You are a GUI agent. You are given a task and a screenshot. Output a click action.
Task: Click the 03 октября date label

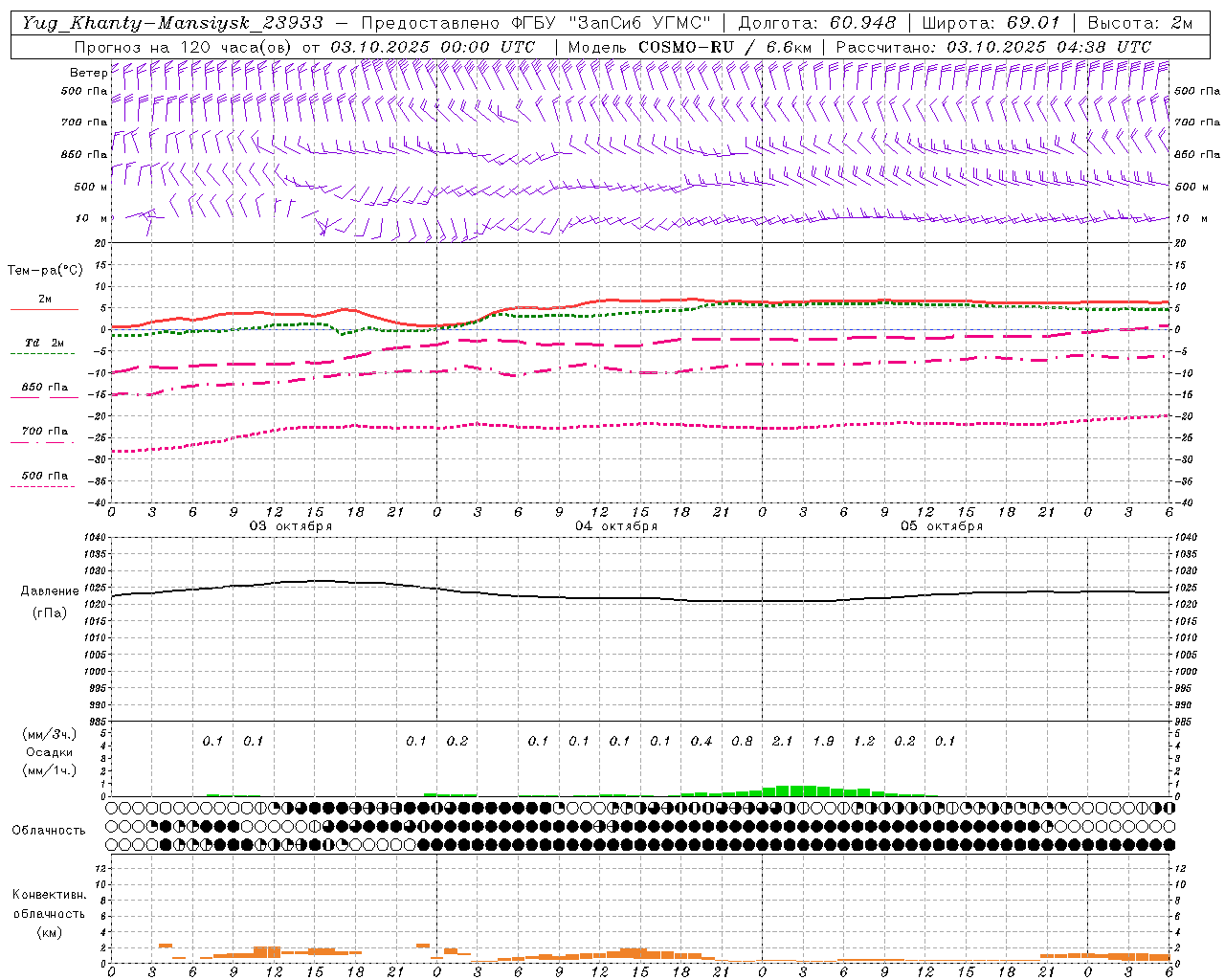(291, 526)
